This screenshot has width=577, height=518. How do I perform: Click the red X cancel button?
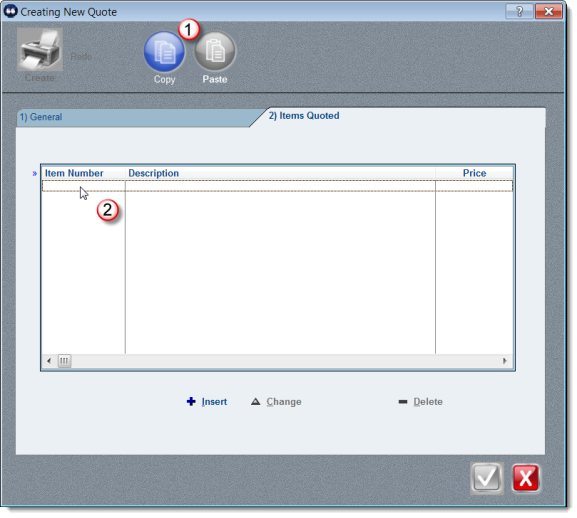click(525, 478)
